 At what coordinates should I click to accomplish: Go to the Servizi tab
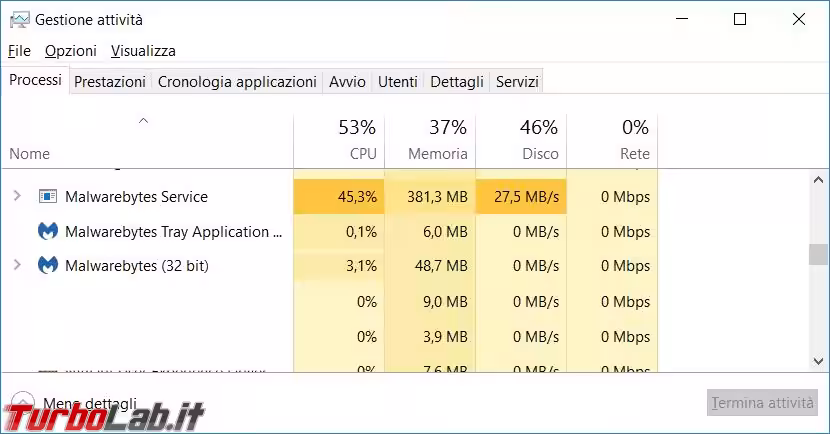[x=517, y=82]
